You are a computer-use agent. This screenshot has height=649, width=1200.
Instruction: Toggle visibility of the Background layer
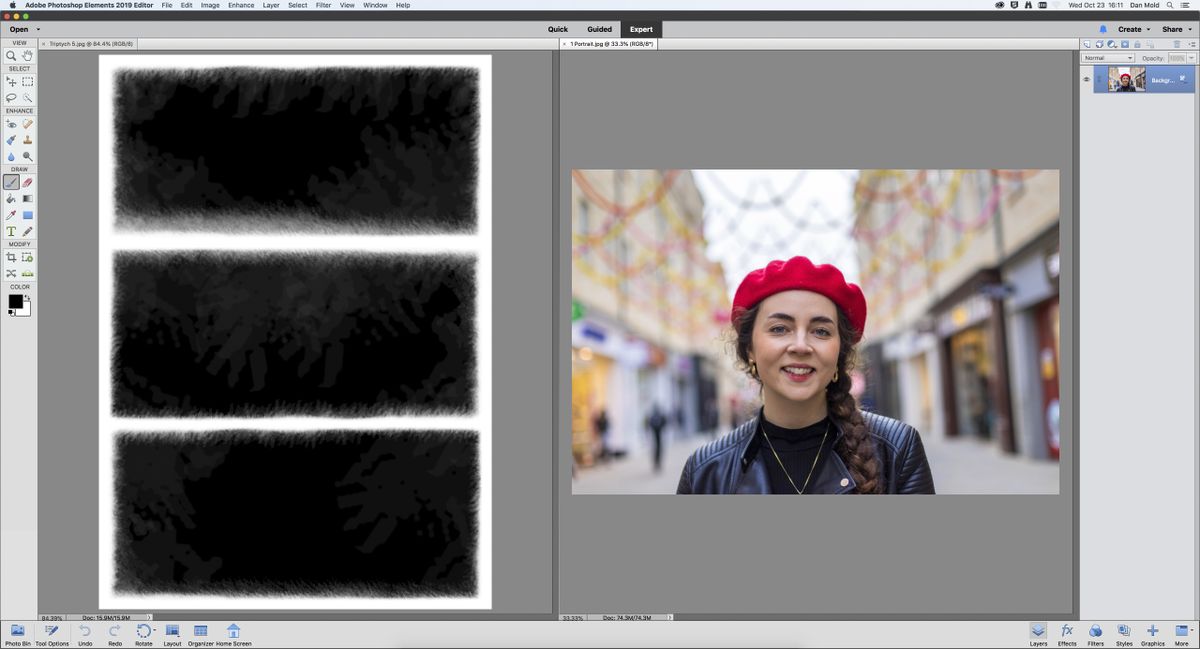1086,79
